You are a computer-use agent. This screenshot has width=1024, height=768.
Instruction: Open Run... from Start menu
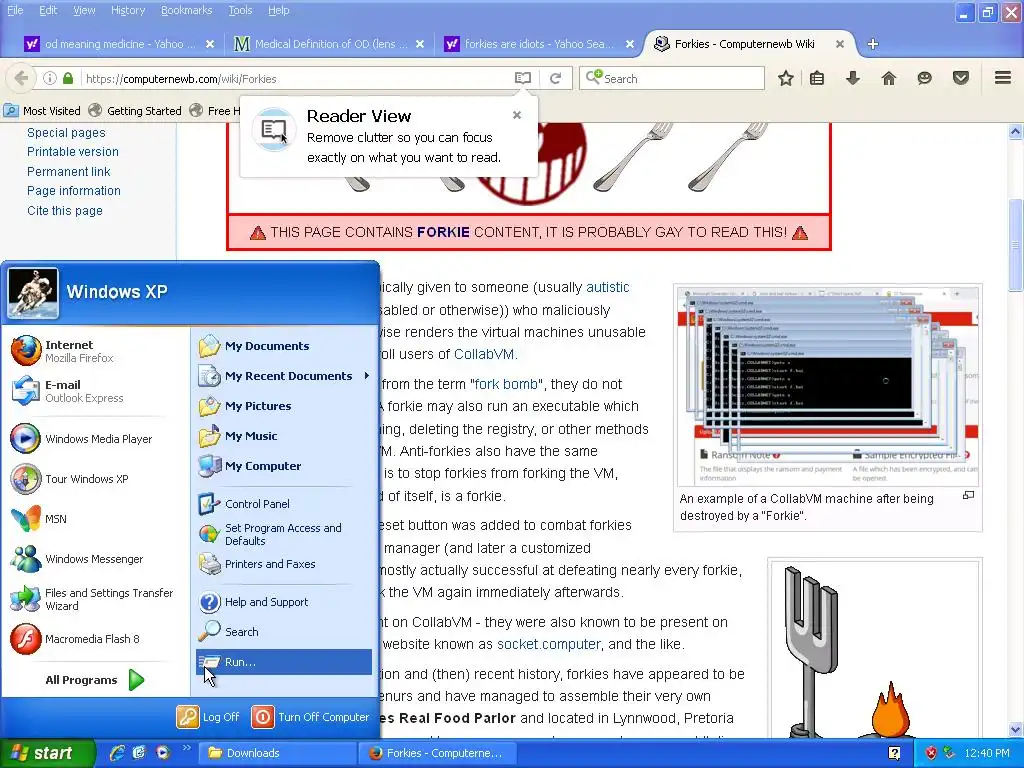point(283,662)
